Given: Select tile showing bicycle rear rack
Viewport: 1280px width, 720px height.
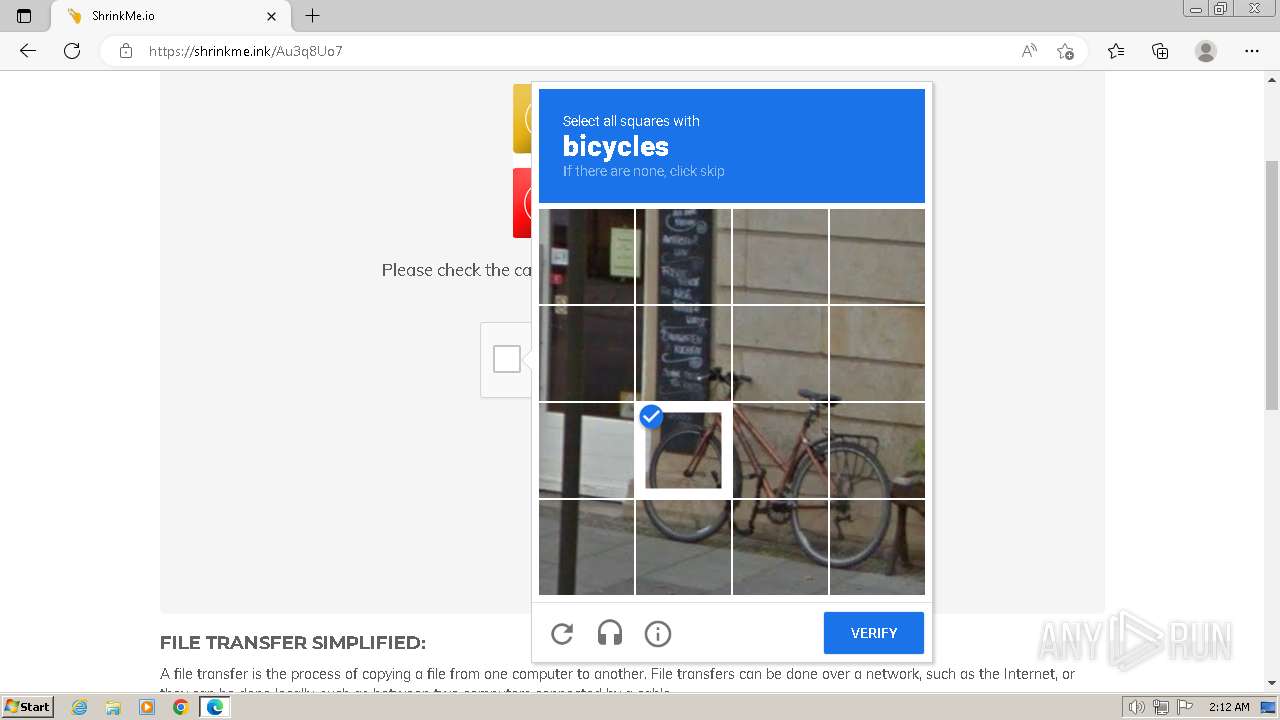Looking at the screenshot, I should (x=877, y=451).
